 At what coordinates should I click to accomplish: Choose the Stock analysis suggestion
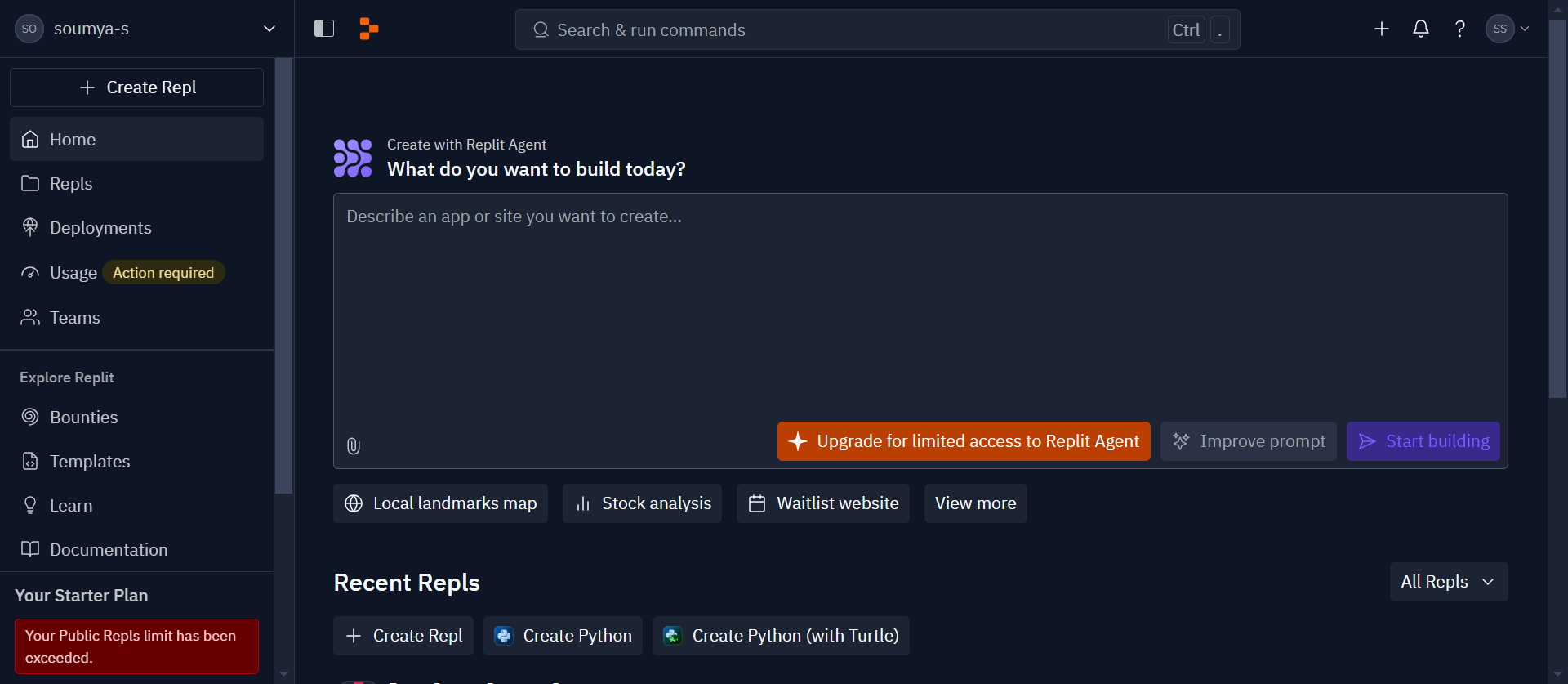(x=643, y=503)
